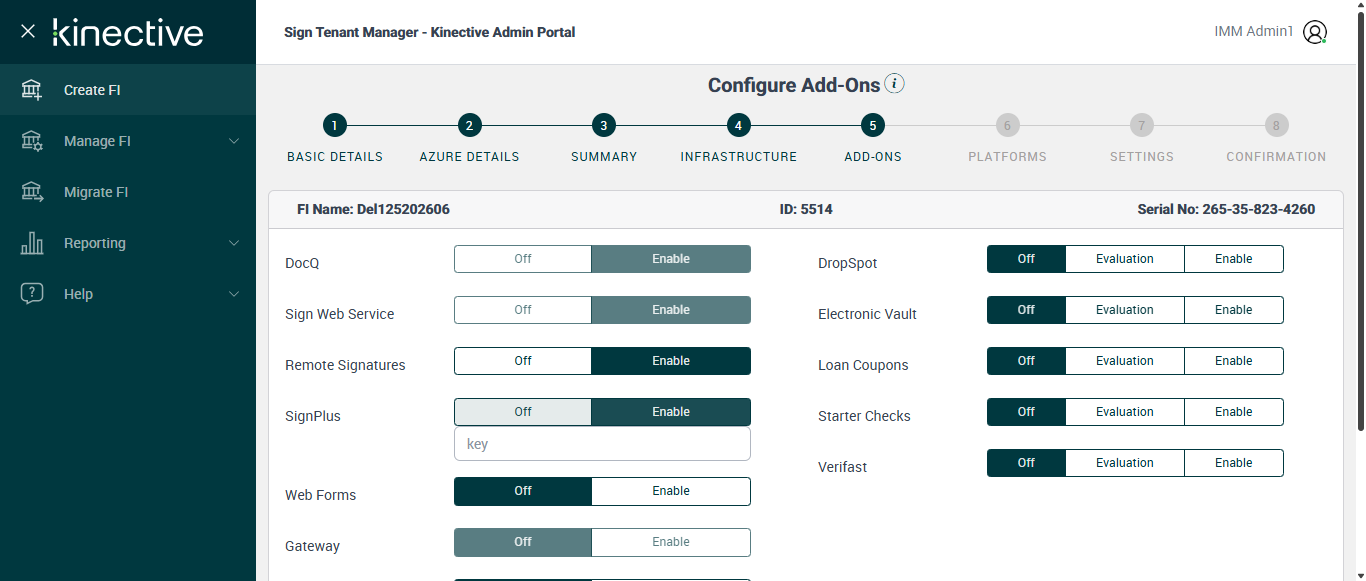Open the user profile avatar icon

point(1315,32)
